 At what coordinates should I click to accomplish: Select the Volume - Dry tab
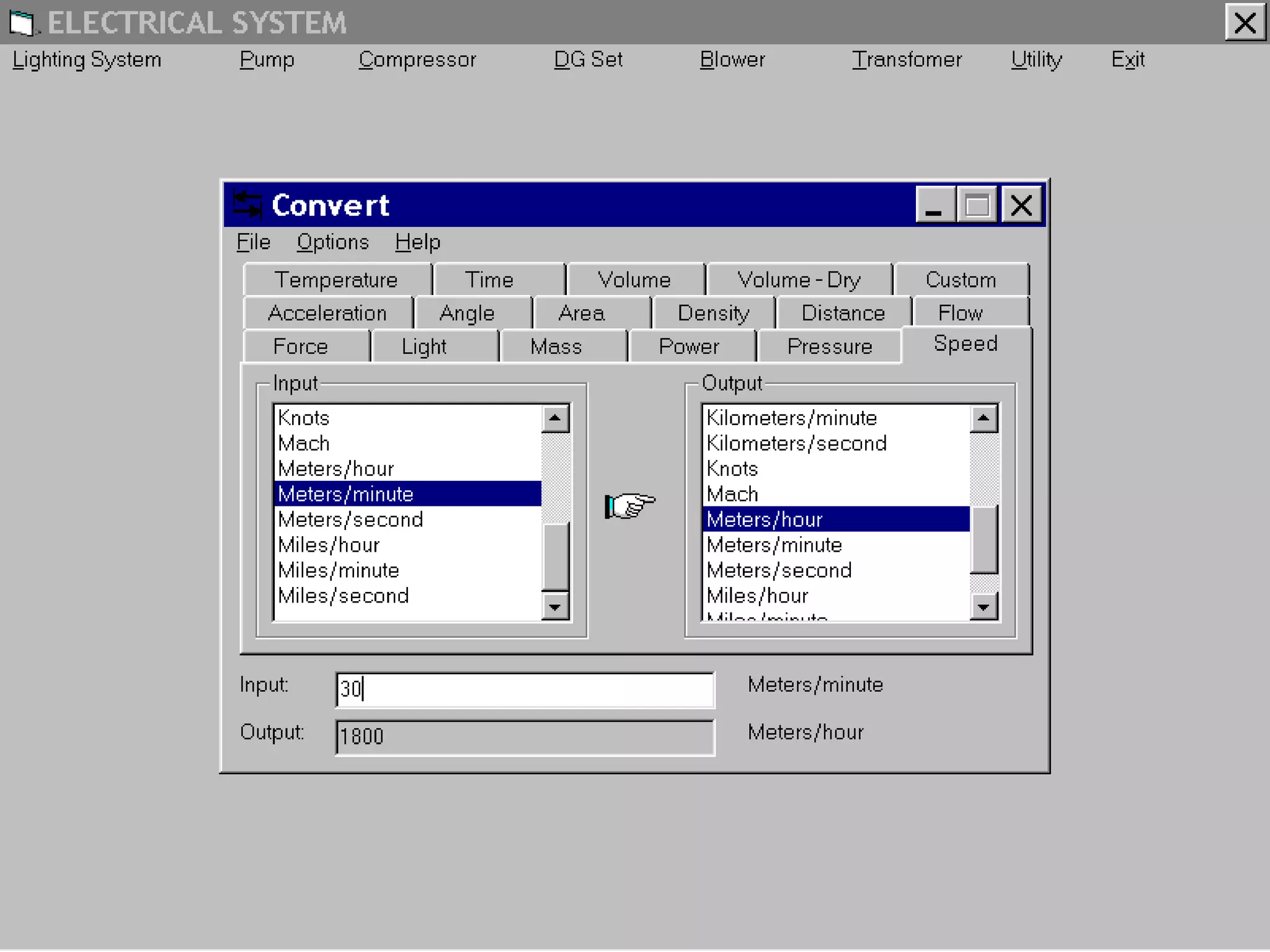click(799, 280)
